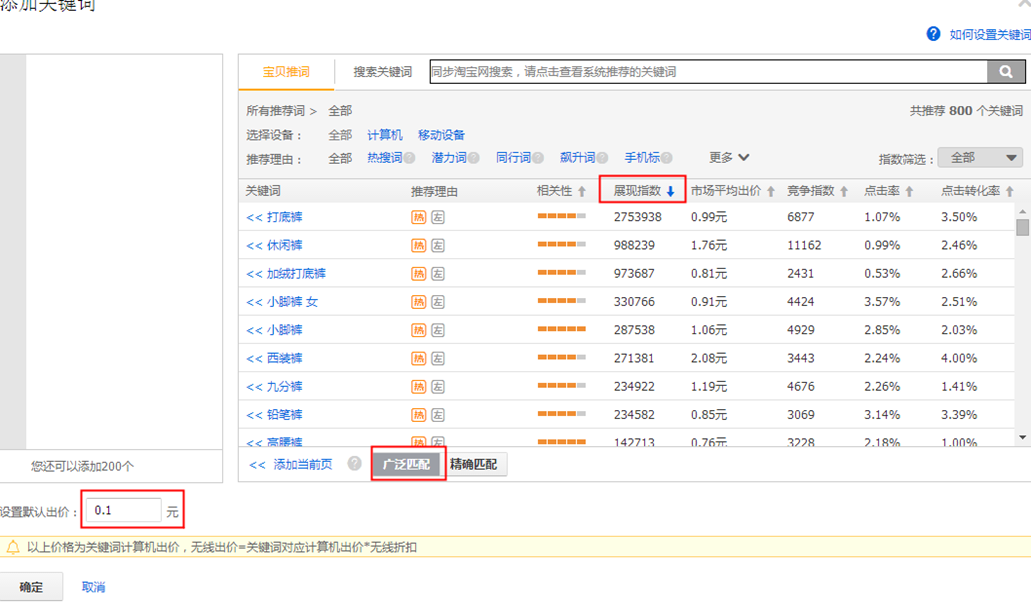The height and width of the screenshot is (605, 1031).
Task: Sort by 点击转化率 column arrow
Action: tap(1009, 191)
